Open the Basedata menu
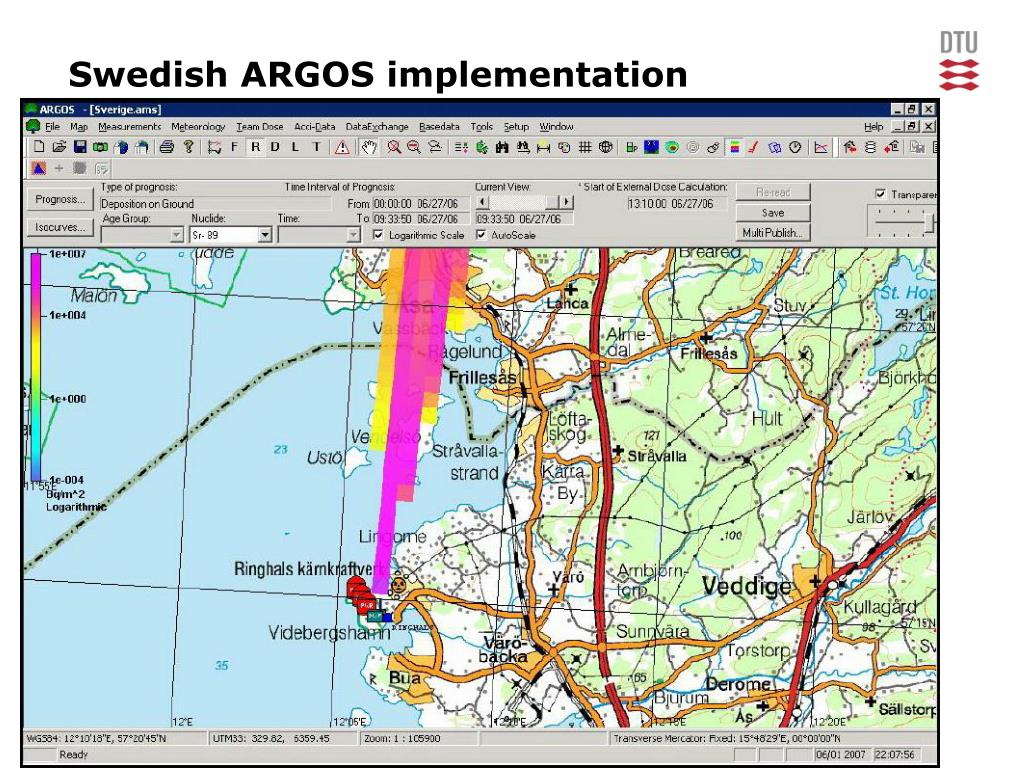Viewport: 1024px width, 768px height. coord(440,127)
